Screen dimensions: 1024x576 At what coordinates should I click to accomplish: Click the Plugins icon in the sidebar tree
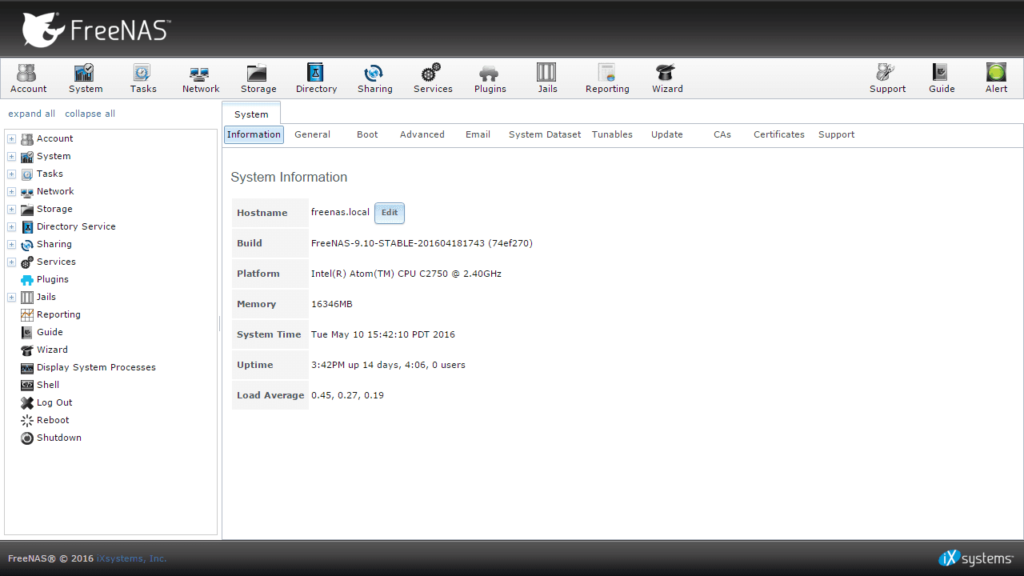coord(27,280)
